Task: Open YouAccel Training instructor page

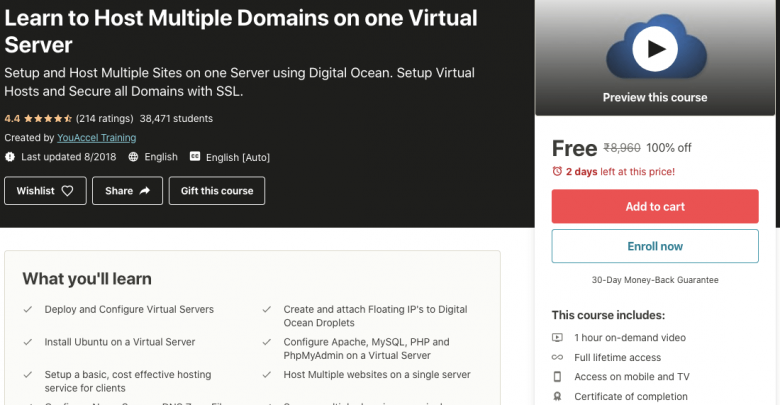Action: click(97, 138)
